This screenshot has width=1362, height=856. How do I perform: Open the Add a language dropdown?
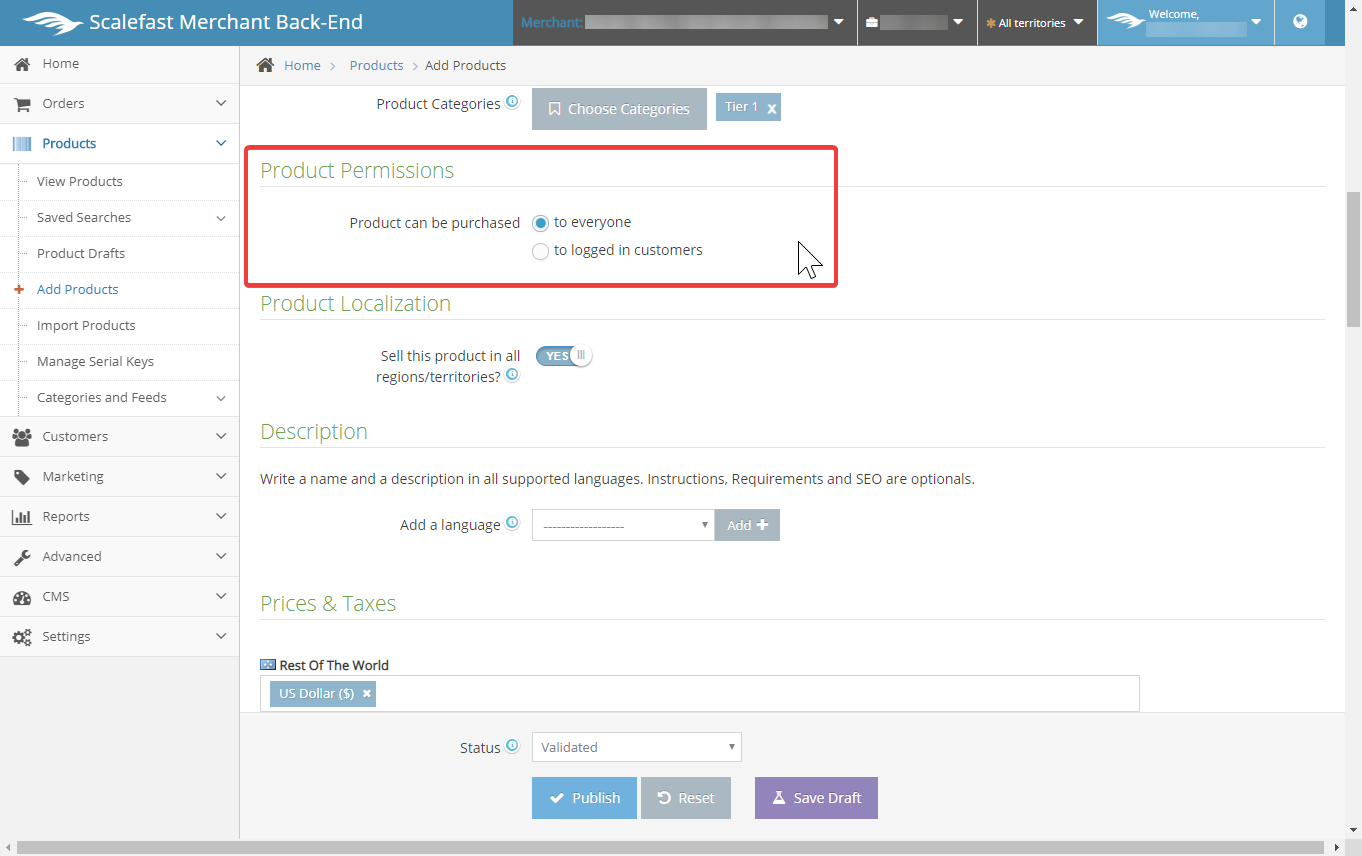[622, 525]
